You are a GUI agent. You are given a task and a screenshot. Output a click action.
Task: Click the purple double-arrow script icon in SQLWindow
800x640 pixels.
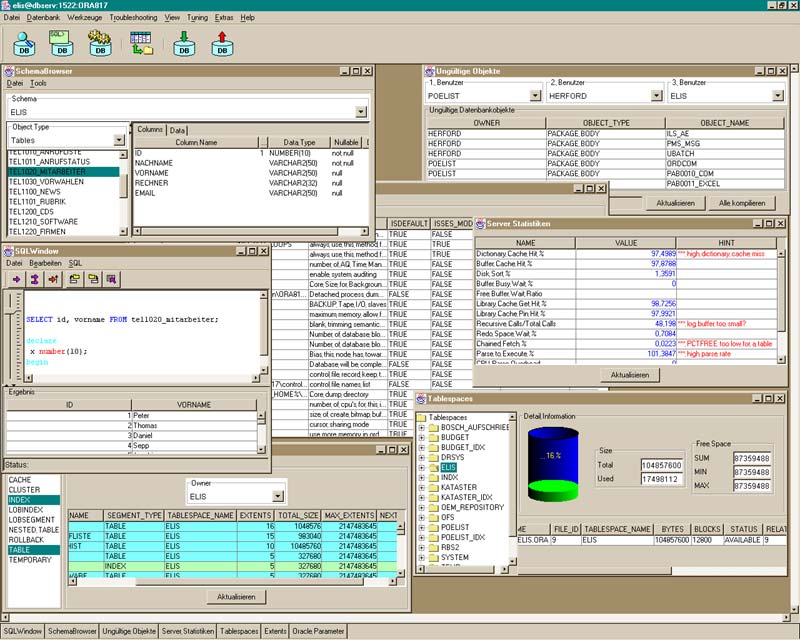(x=35, y=279)
